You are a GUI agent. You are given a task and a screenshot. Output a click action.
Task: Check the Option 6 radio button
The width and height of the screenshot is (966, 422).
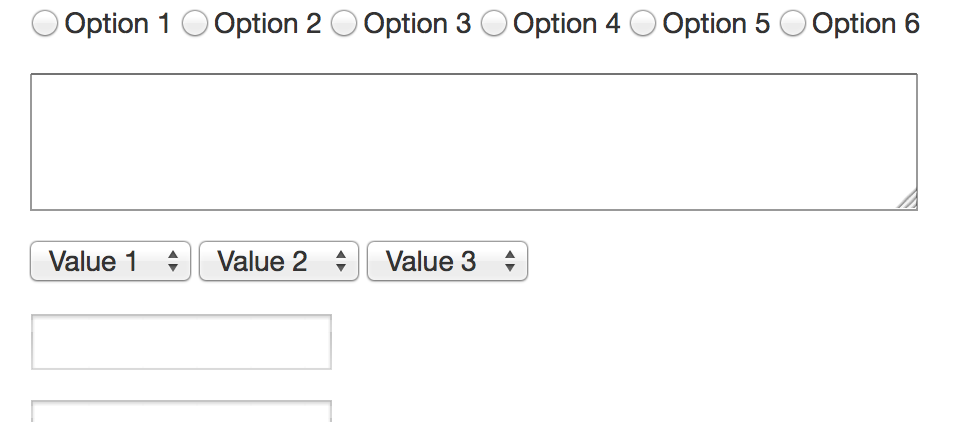[x=793, y=25]
